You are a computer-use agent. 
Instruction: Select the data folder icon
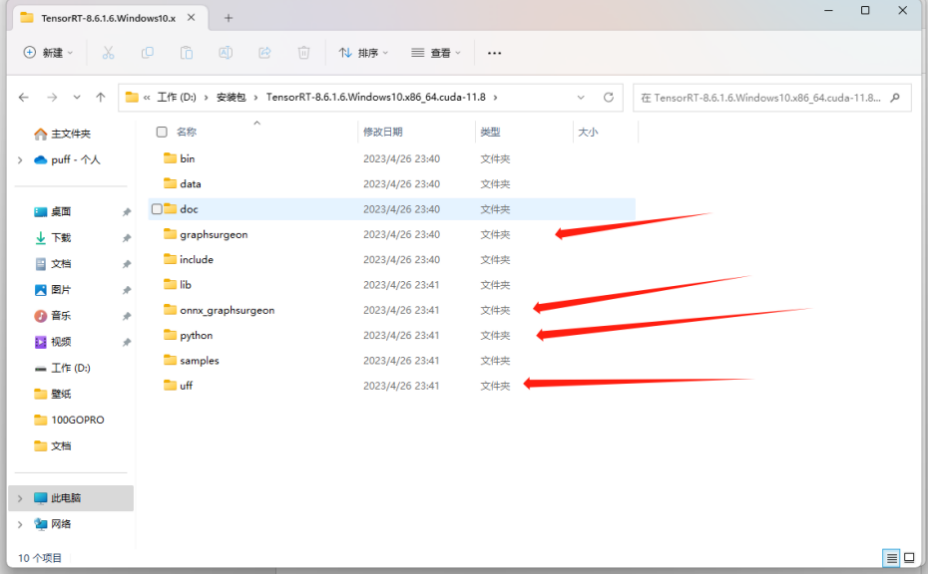(170, 183)
